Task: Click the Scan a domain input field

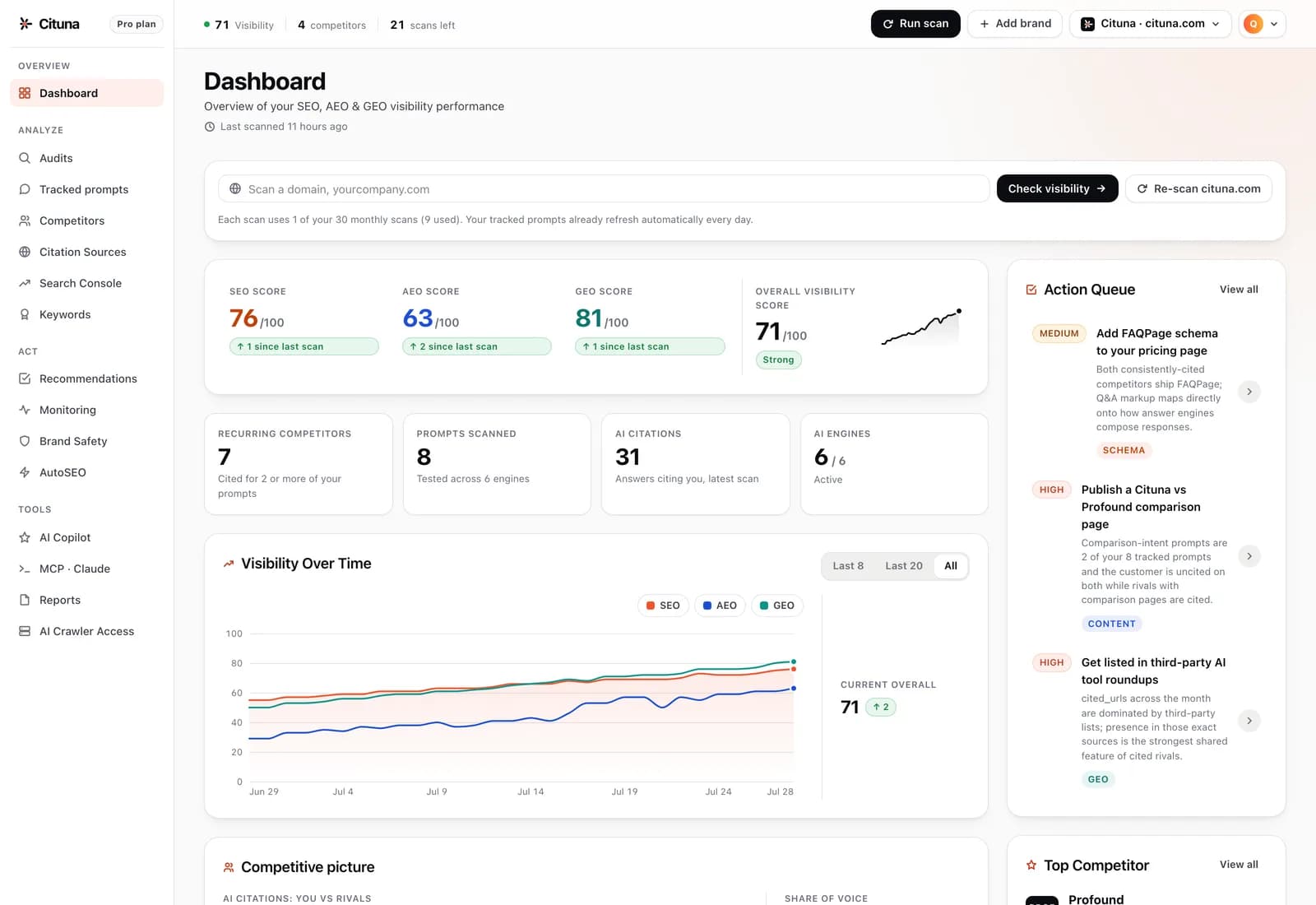Action: click(603, 188)
